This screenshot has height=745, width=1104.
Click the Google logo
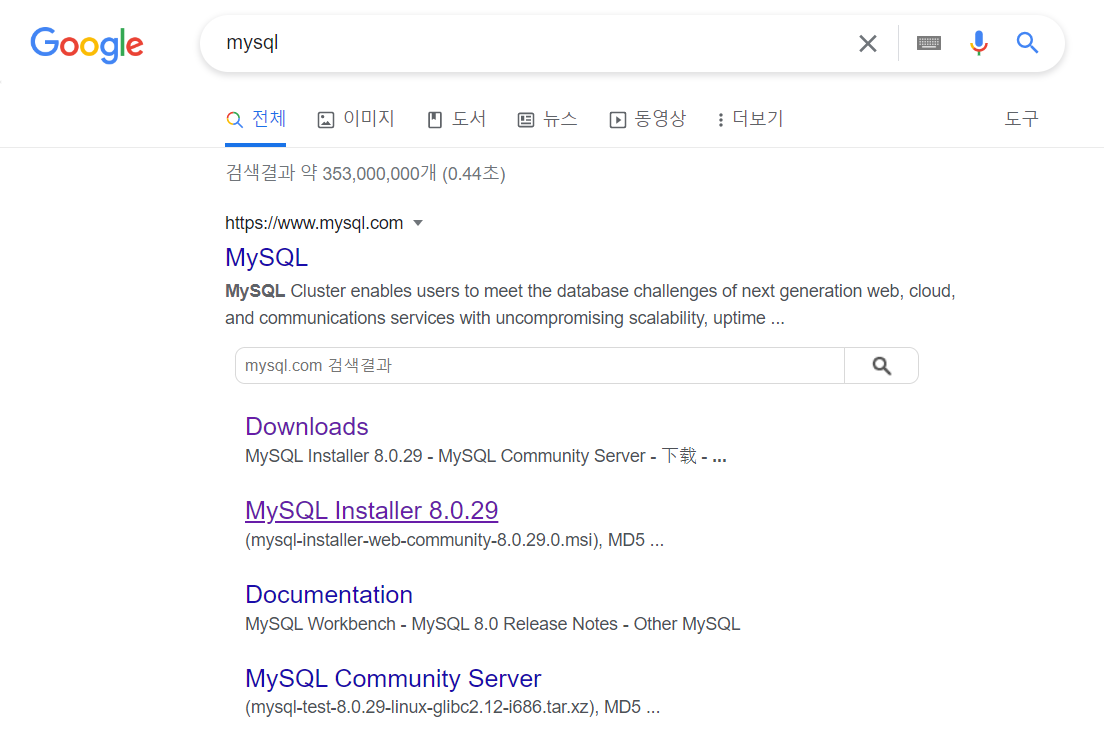click(x=87, y=45)
